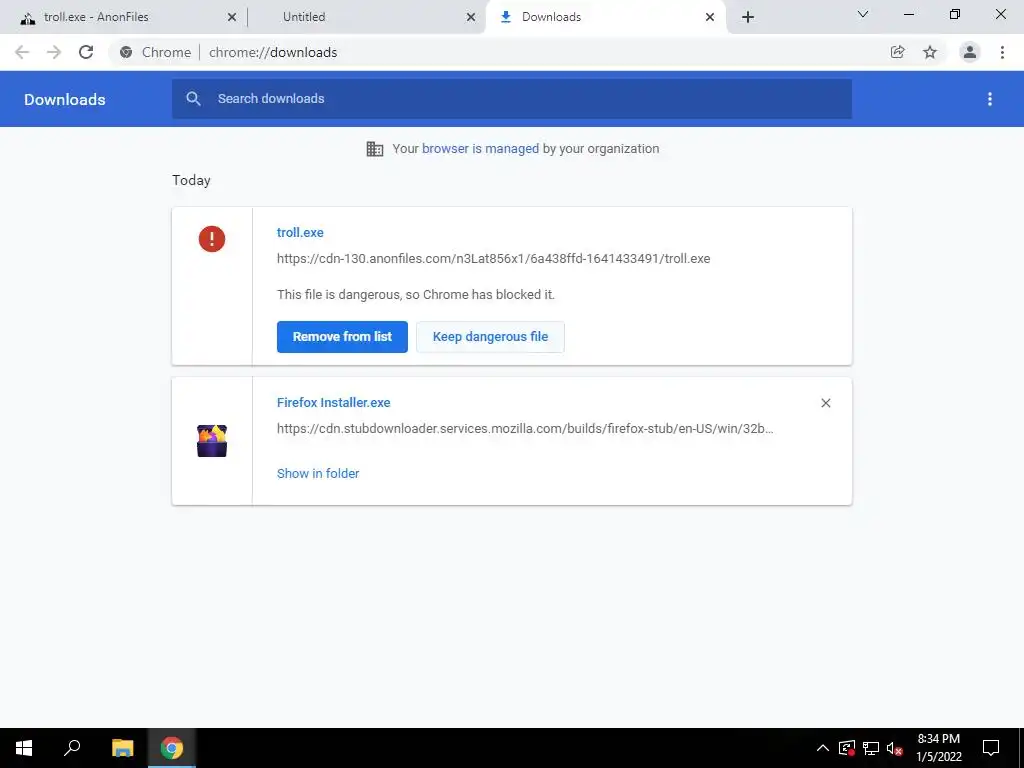
Task: Open Chrome's three-dot main menu
Action: (1002, 52)
